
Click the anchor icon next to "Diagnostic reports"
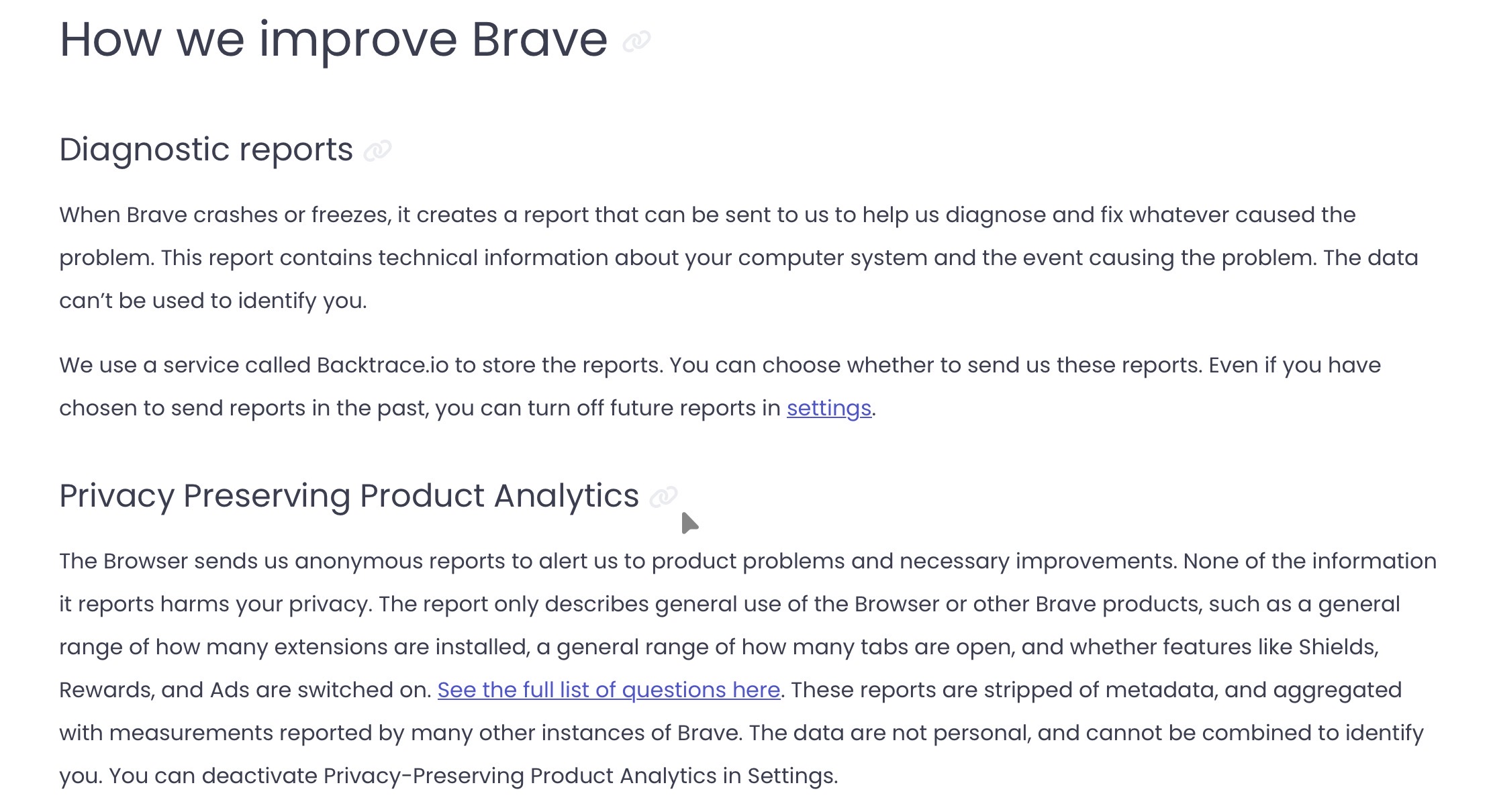click(377, 150)
